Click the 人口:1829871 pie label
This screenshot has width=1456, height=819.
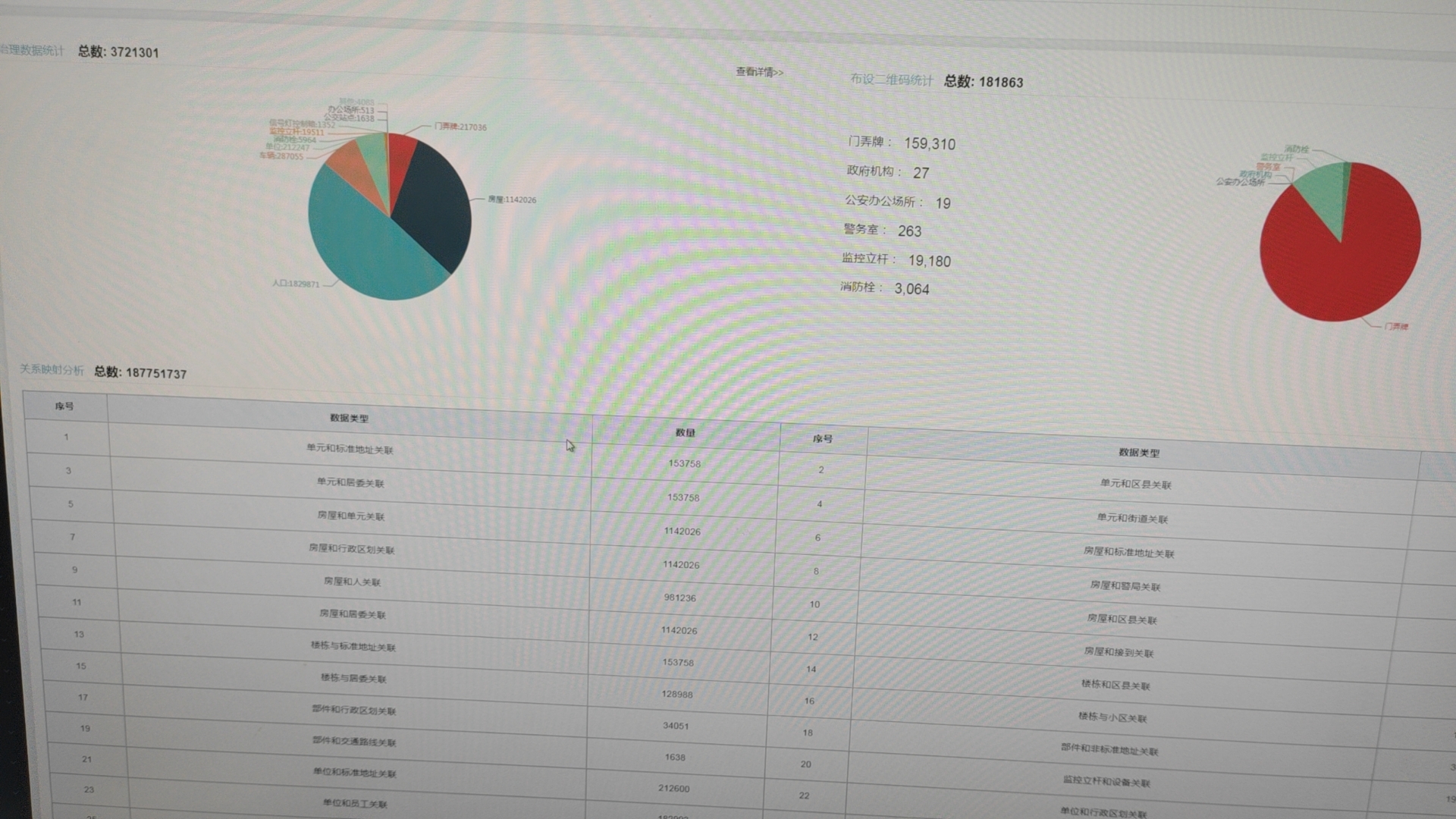[x=296, y=284]
